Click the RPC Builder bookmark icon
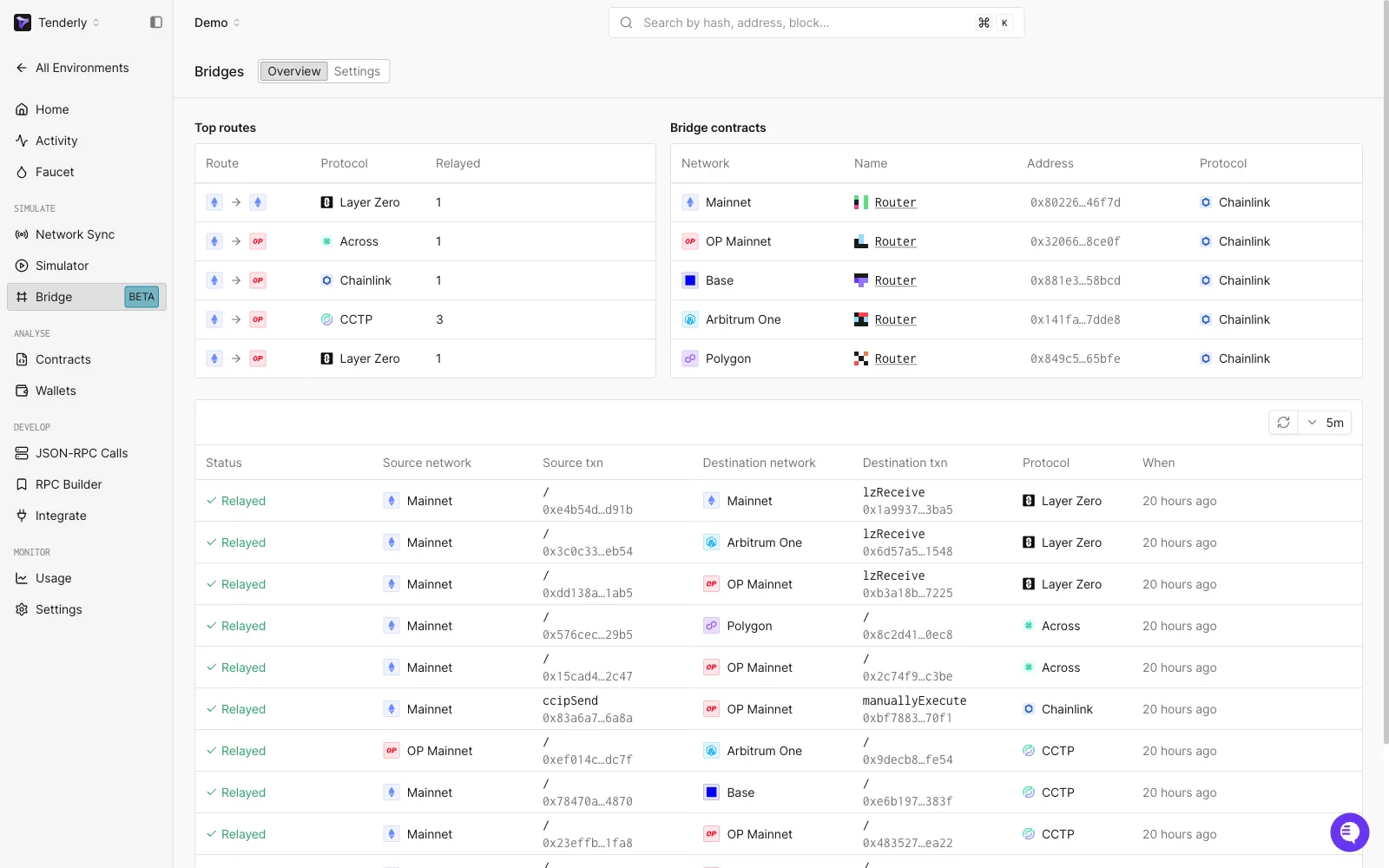This screenshot has height=868, width=1389. (22, 484)
